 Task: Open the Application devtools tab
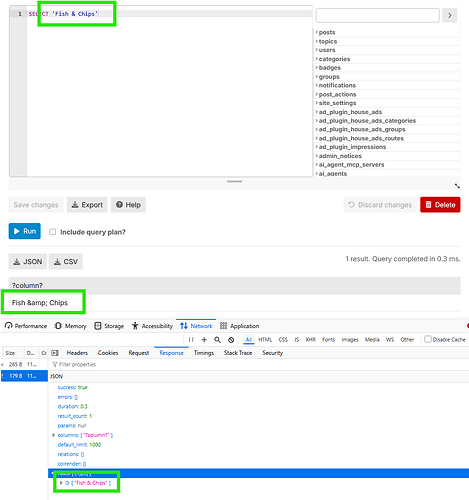pyautogui.click(x=239, y=326)
